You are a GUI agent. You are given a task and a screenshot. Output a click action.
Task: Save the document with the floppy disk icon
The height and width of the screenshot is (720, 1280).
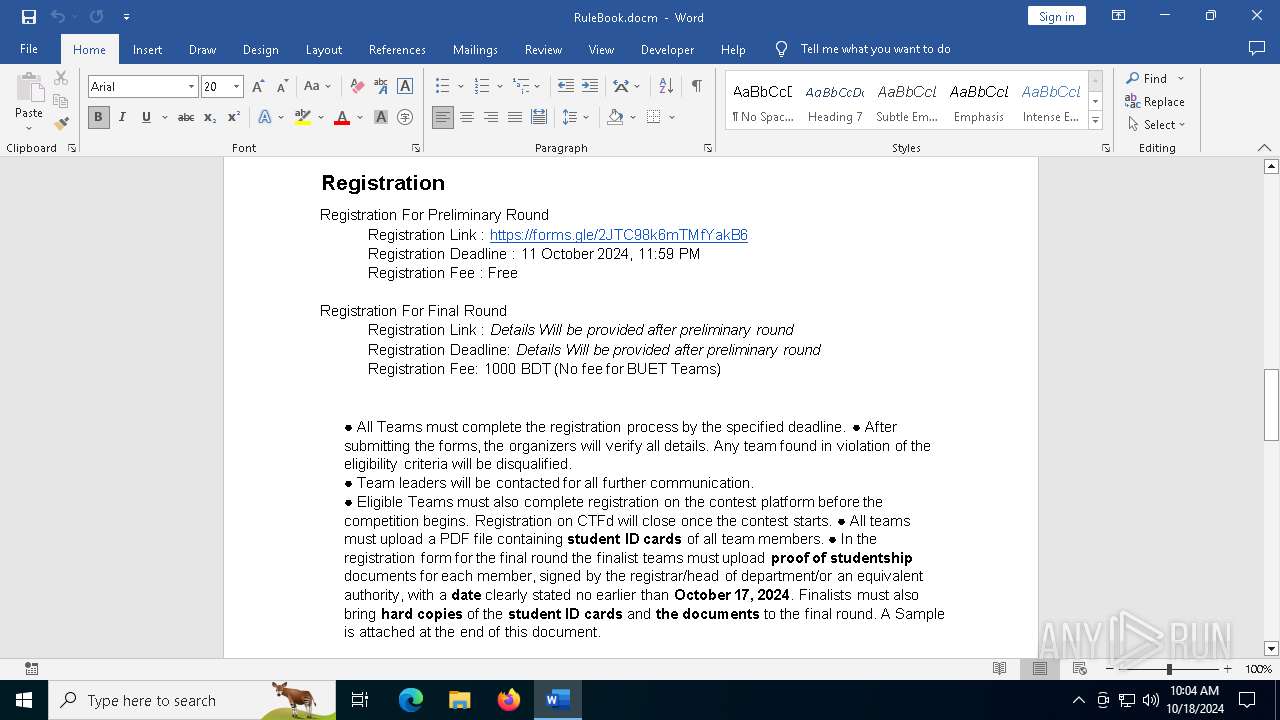coord(28,17)
